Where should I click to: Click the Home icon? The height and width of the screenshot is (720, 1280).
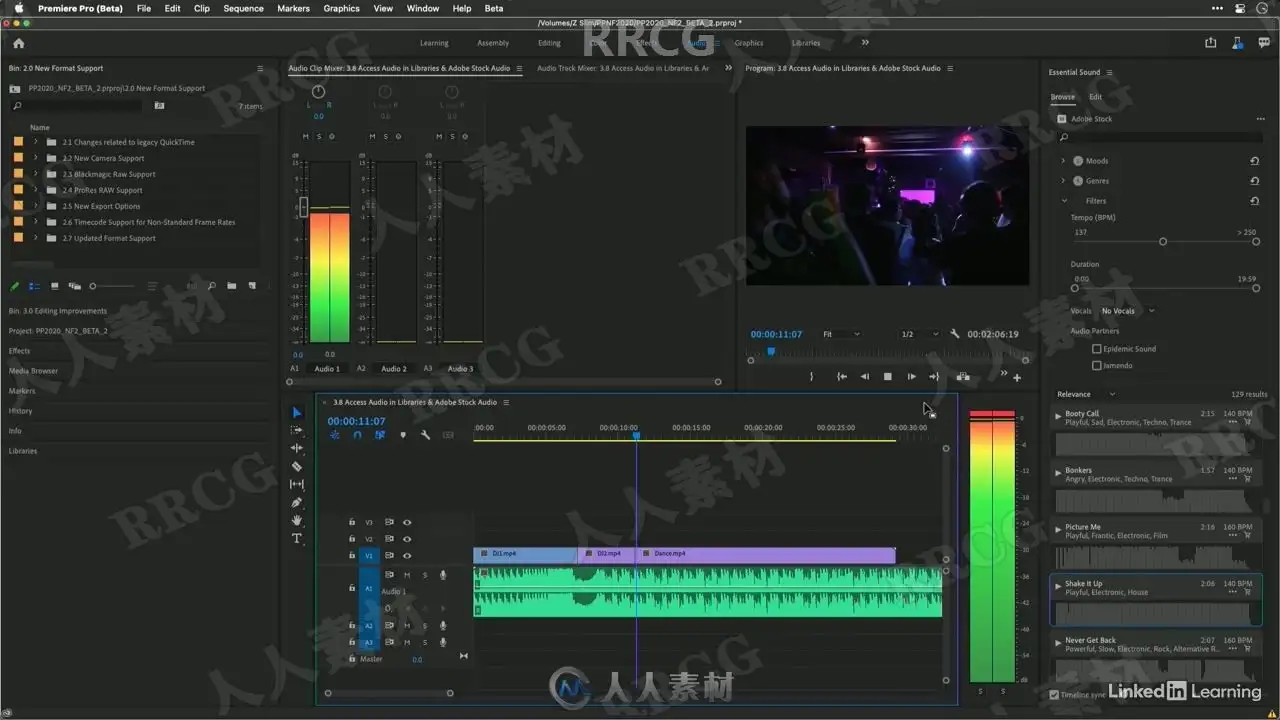tap(18, 43)
